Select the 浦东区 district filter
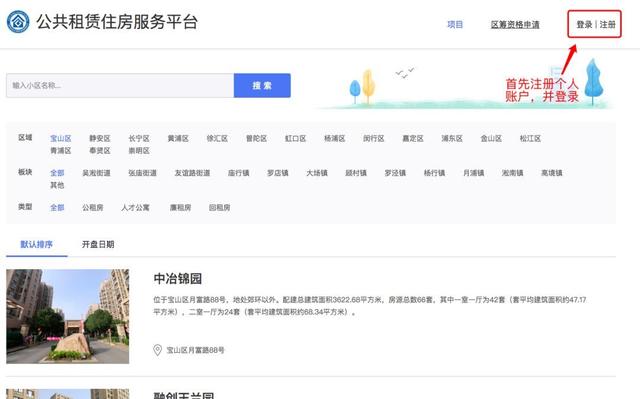The image size is (640, 399). tap(452, 138)
